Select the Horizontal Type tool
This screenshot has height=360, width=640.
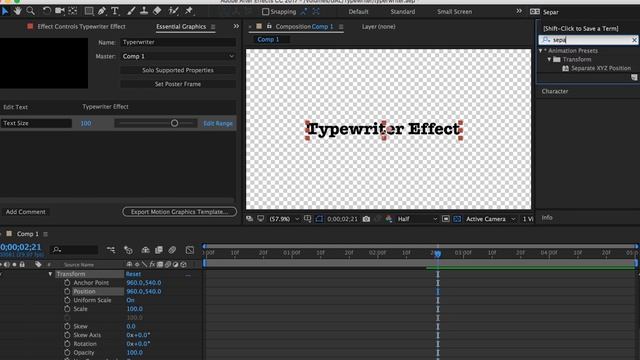click(x=115, y=11)
